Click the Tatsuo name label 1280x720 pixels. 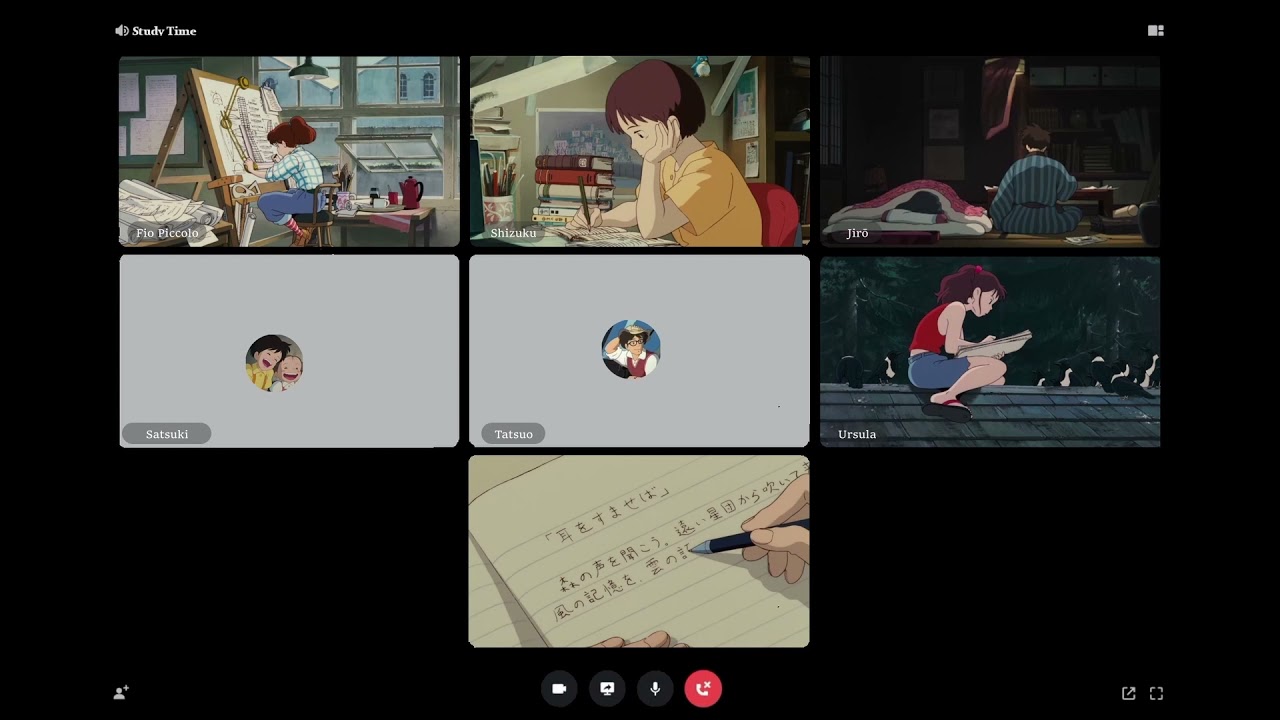[514, 434]
